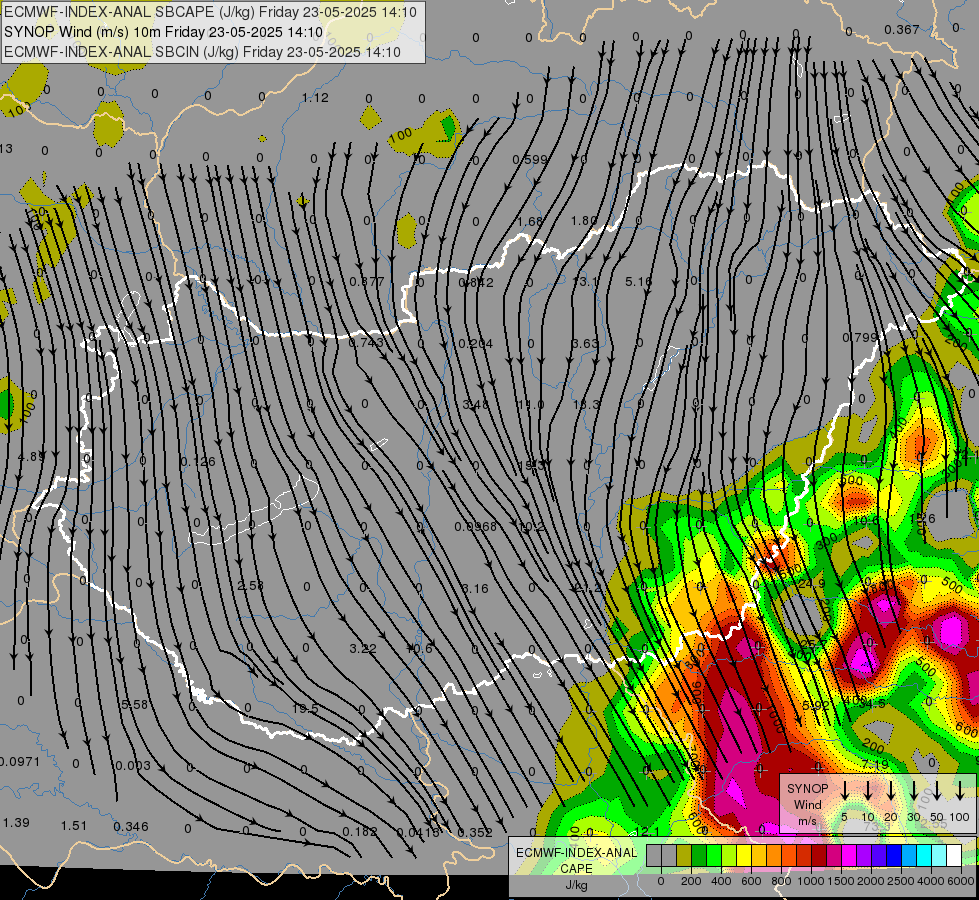The image size is (979, 900).
Task: Click the SYNOP label in wind legend
Action: (807, 789)
